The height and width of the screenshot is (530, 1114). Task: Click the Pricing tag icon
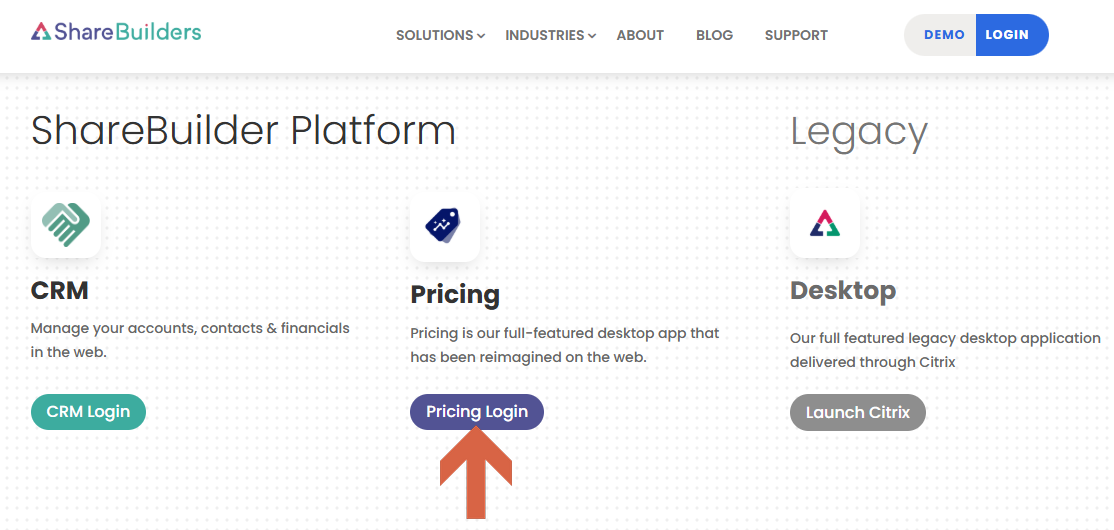pos(445,227)
